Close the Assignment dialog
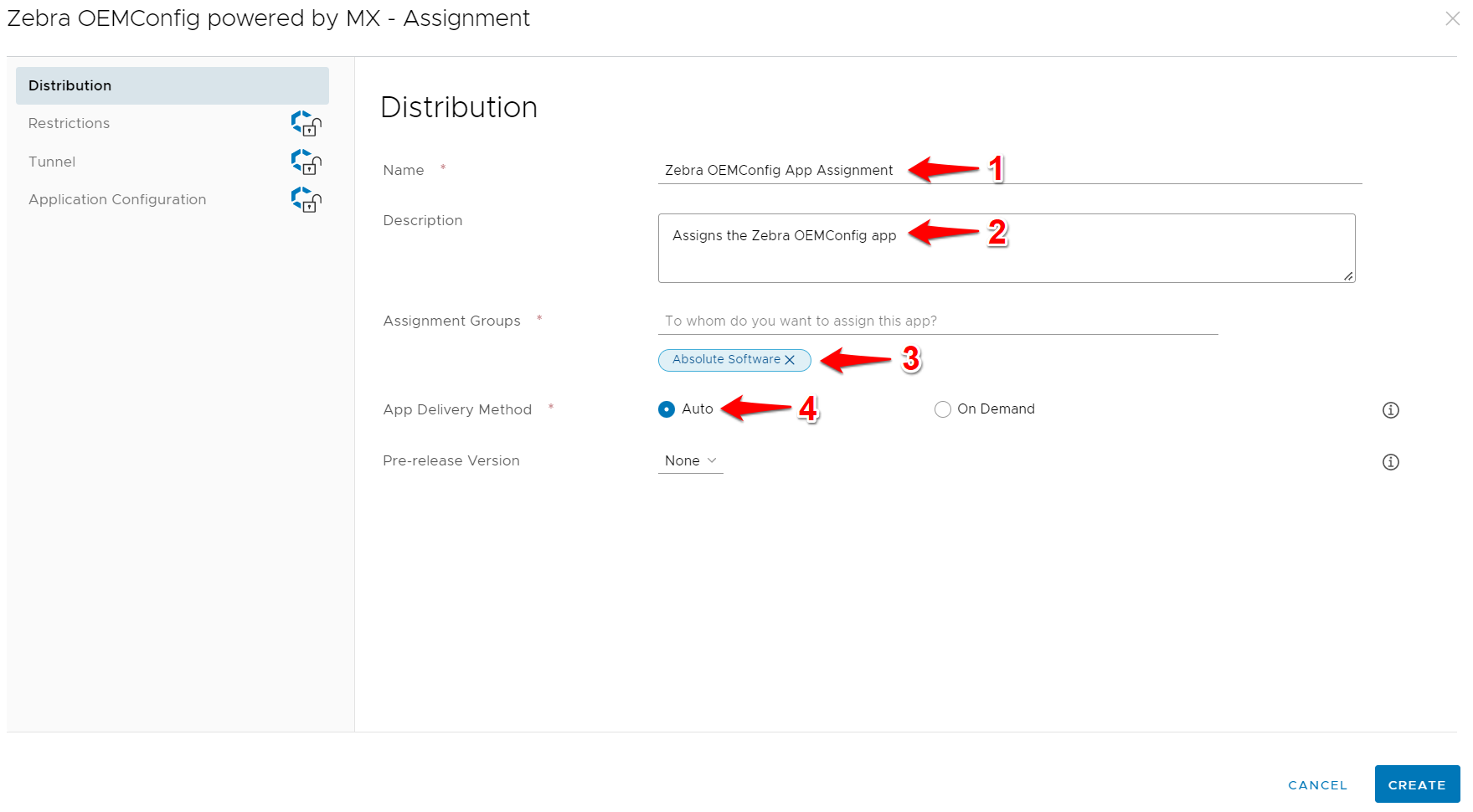This screenshot has width=1473, height=812. (x=1453, y=18)
